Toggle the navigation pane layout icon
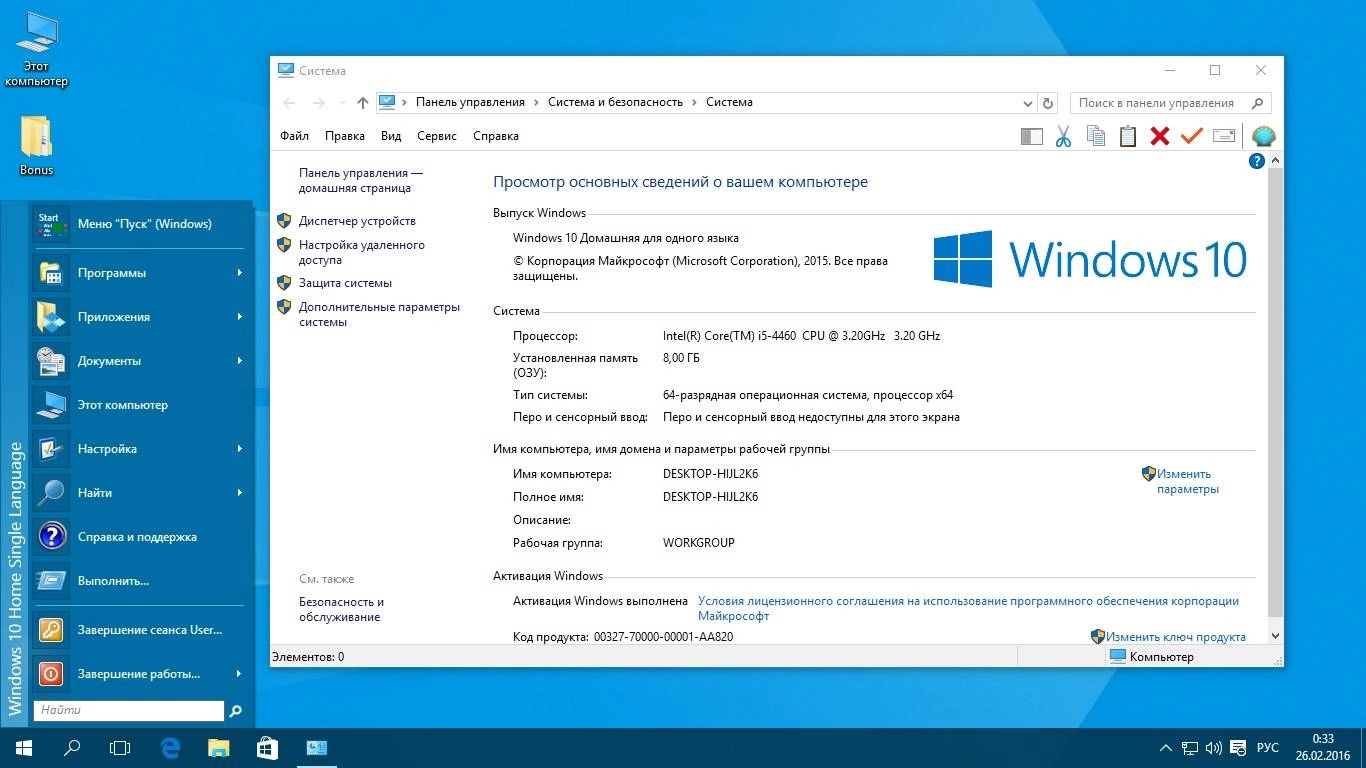This screenshot has width=1366, height=768. tap(1031, 136)
